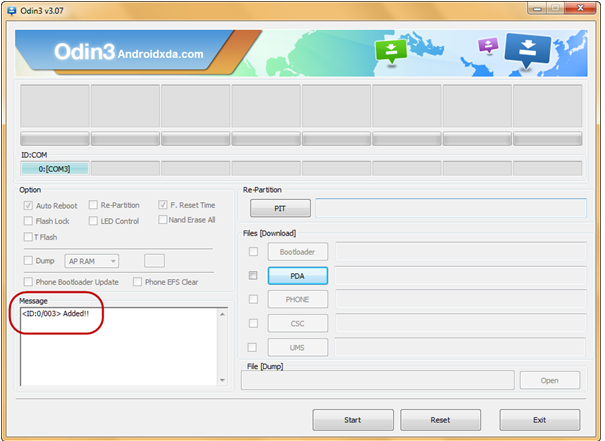605x441 pixels.
Task: Tick the checkbox beside PDA
Action: coord(253,275)
